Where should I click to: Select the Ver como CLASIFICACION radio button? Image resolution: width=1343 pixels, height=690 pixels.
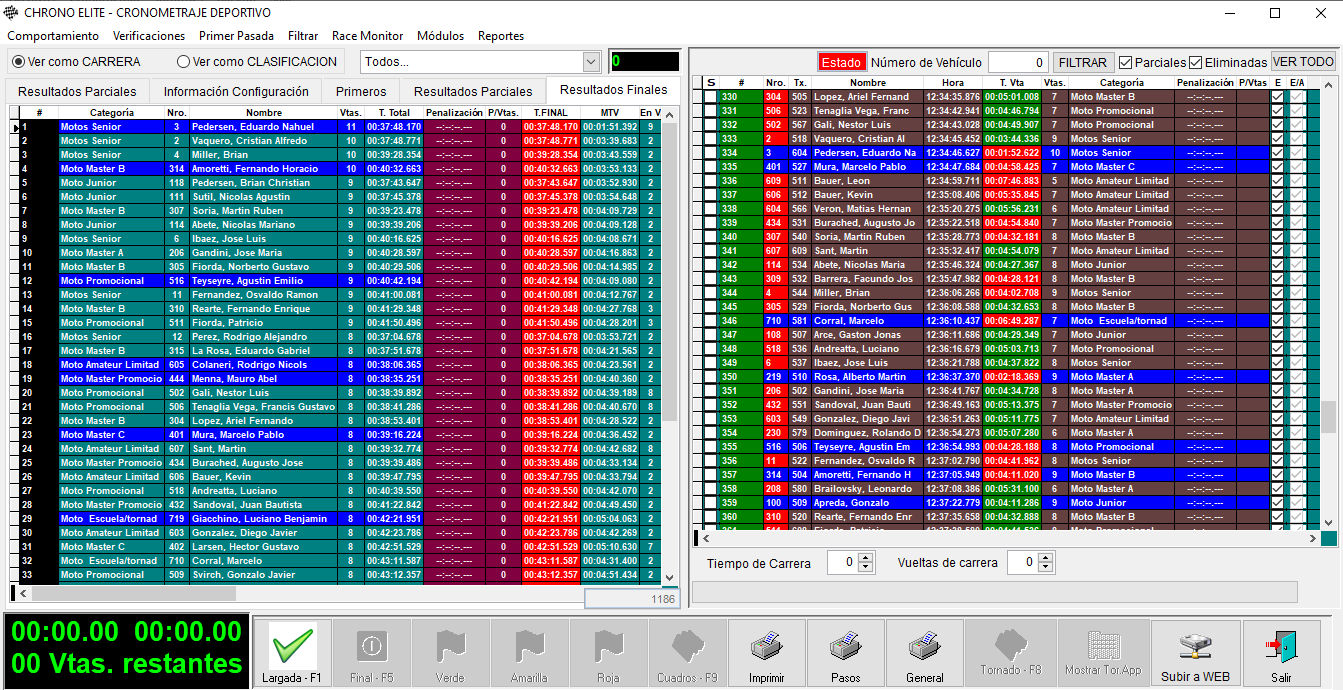pos(183,62)
